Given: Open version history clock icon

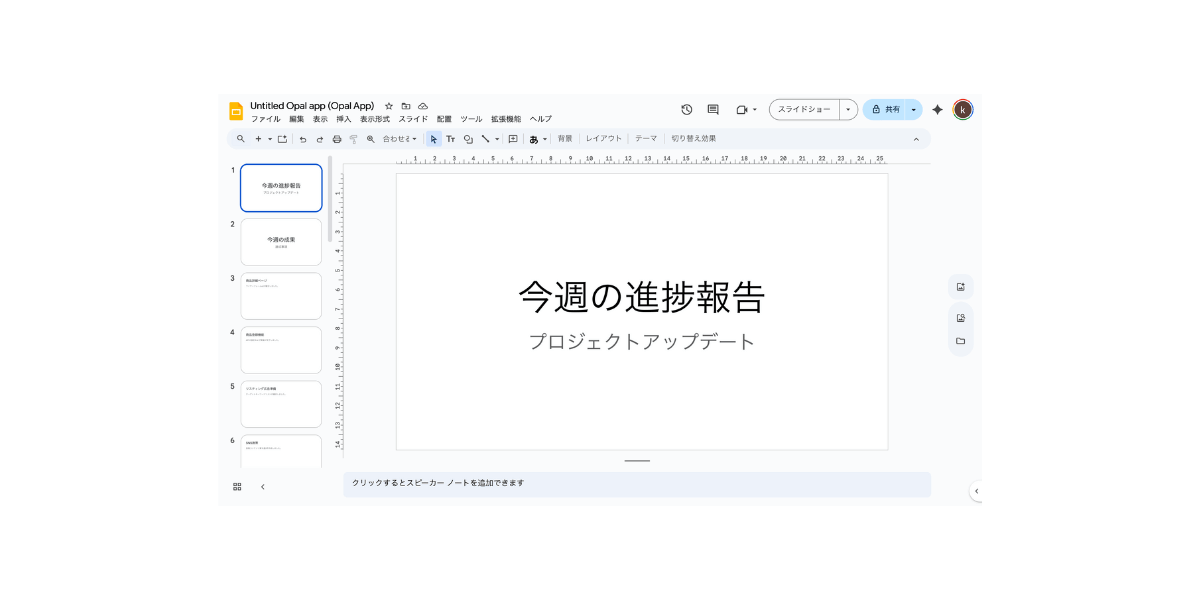Looking at the screenshot, I should (686, 110).
